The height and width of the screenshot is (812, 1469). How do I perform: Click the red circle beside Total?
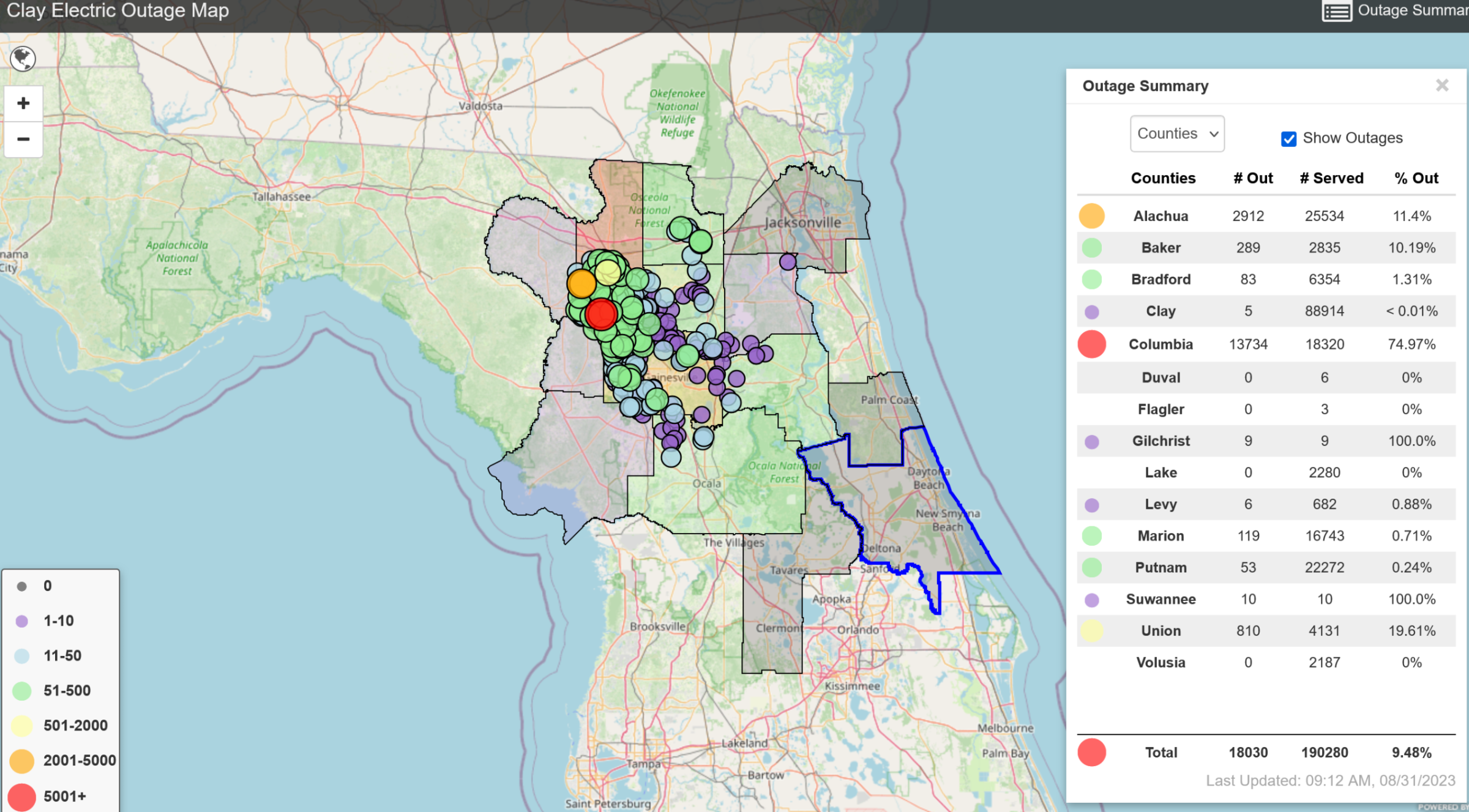(x=1091, y=753)
